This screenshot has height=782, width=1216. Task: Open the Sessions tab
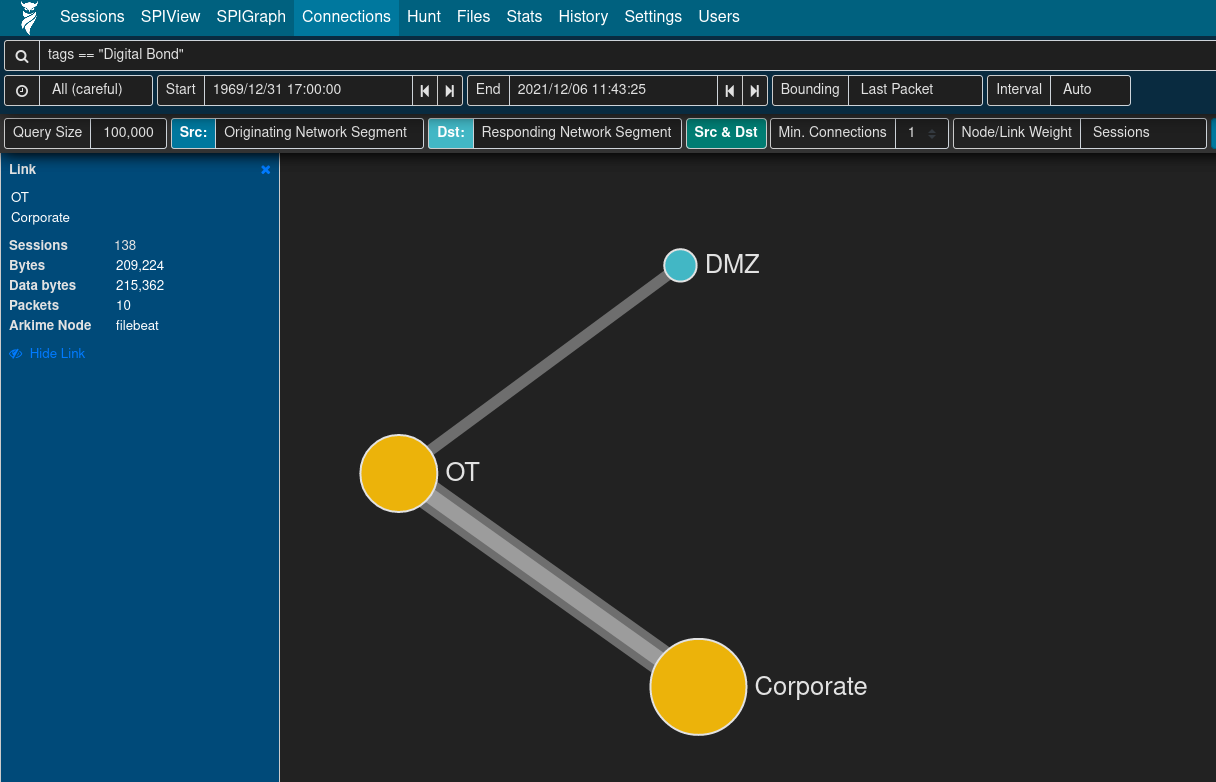92,17
